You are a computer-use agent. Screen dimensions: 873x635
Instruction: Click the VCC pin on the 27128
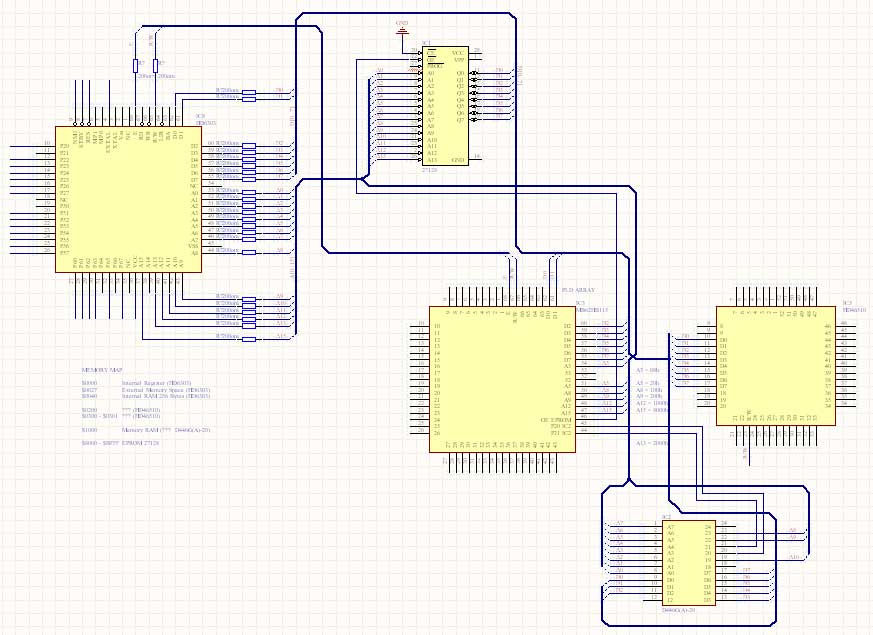[458, 52]
